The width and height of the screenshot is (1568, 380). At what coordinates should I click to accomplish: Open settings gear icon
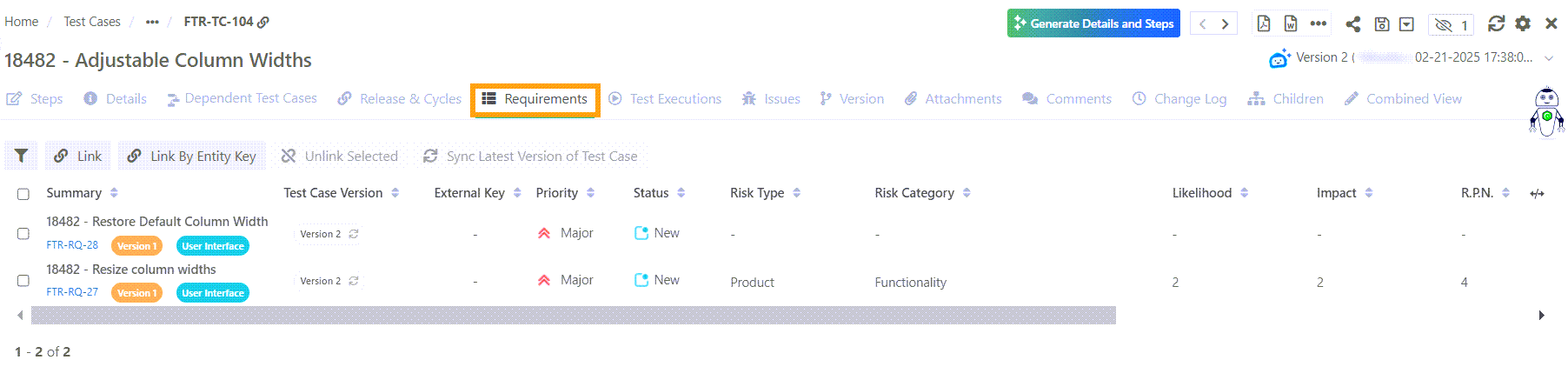pyautogui.click(x=1523, y=23)
